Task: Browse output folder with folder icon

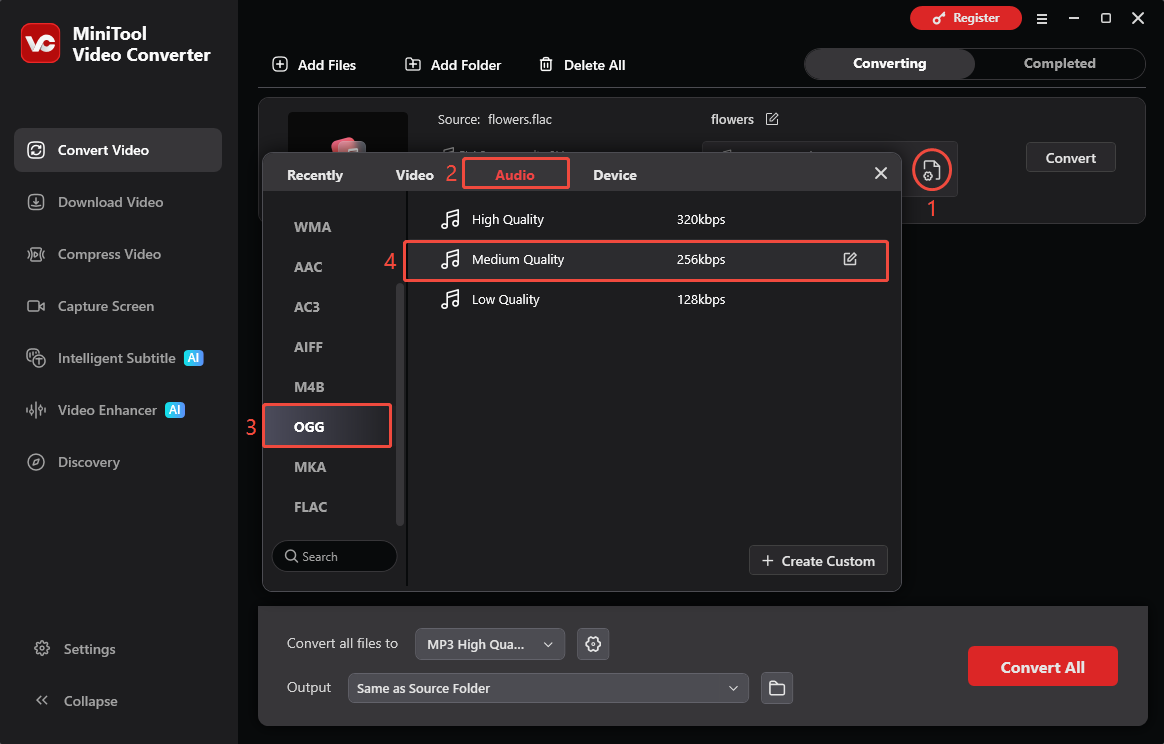Action: (x=776, y=688)
